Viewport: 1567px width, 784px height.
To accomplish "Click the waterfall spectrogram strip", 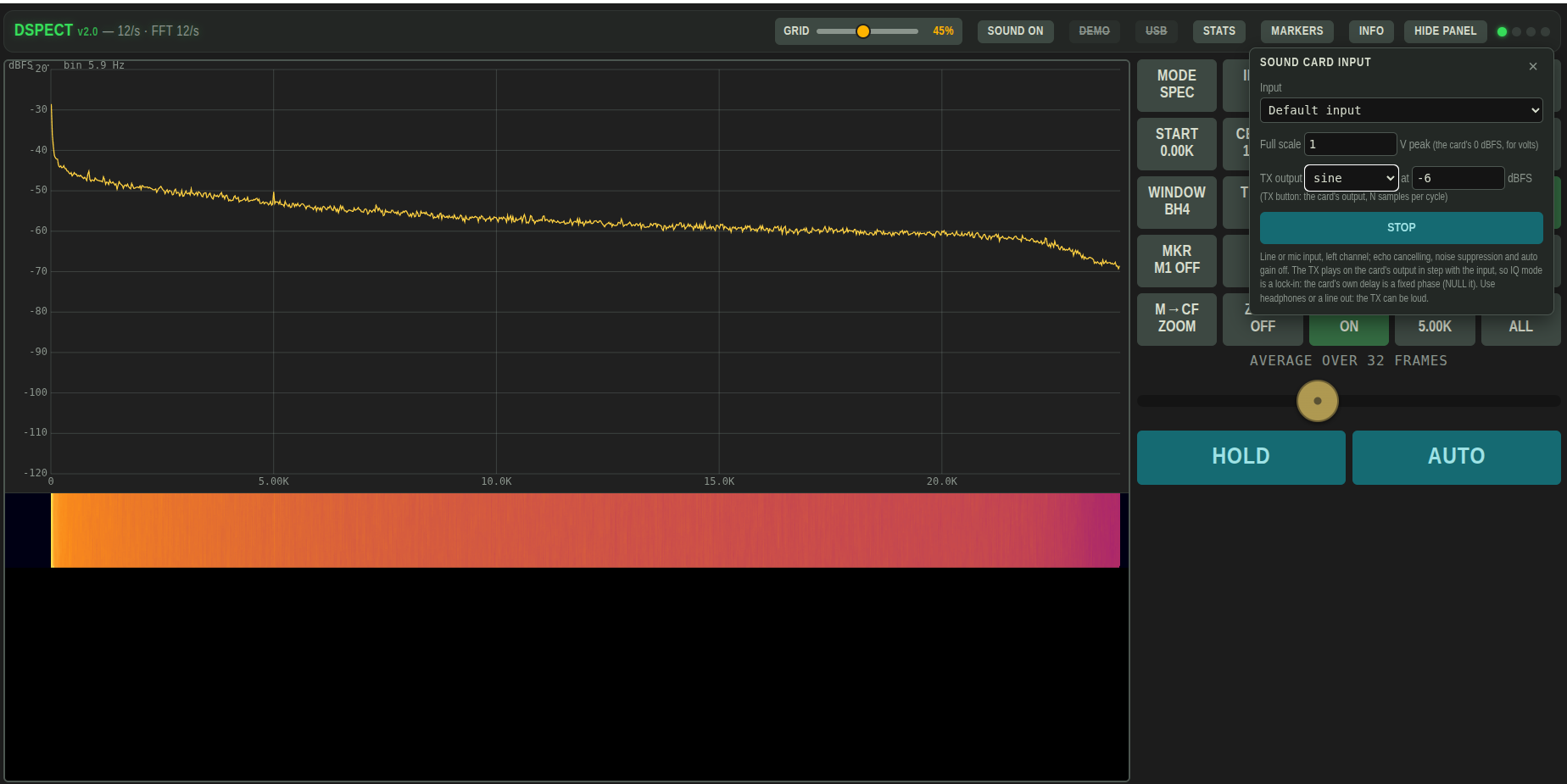I will [x=585, y=531].
